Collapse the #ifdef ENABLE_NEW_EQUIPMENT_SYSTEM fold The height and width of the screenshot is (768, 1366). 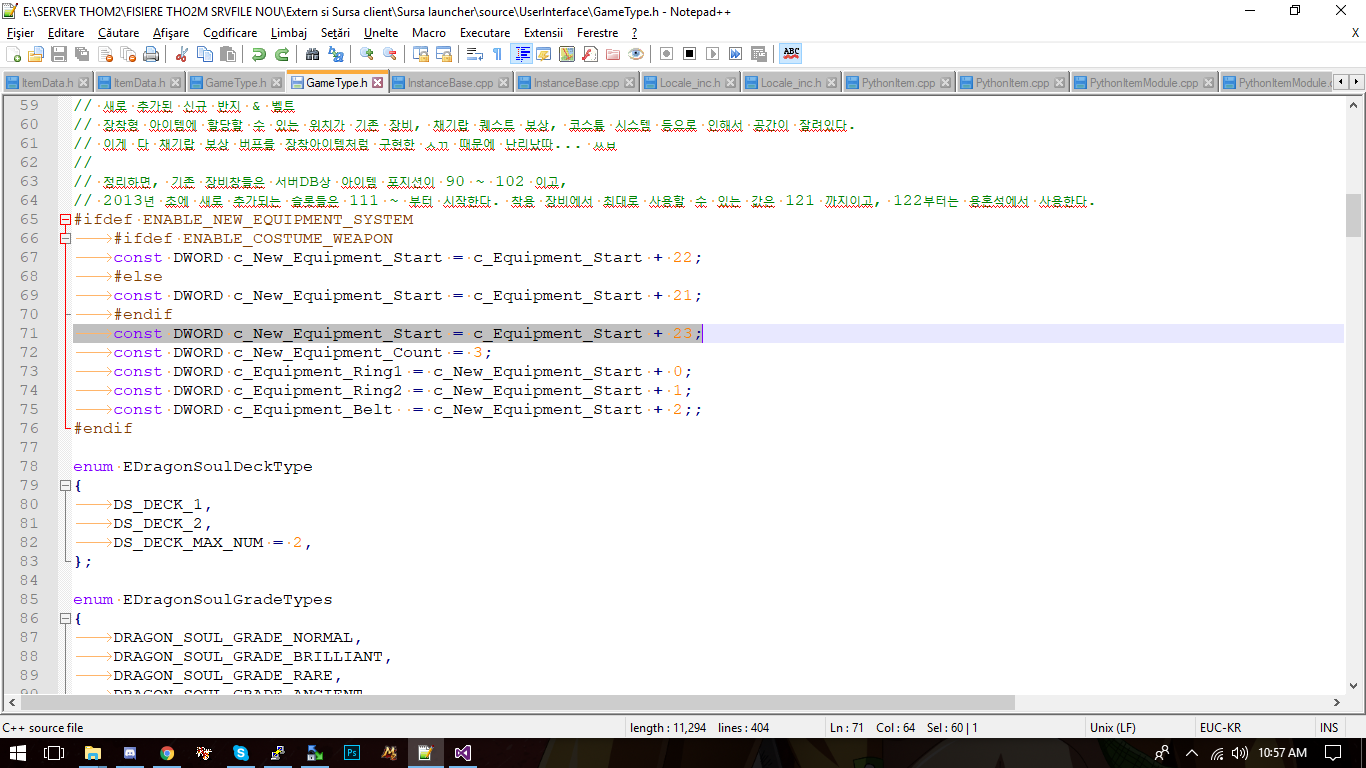pyautogui.click(x=65, y=220)
